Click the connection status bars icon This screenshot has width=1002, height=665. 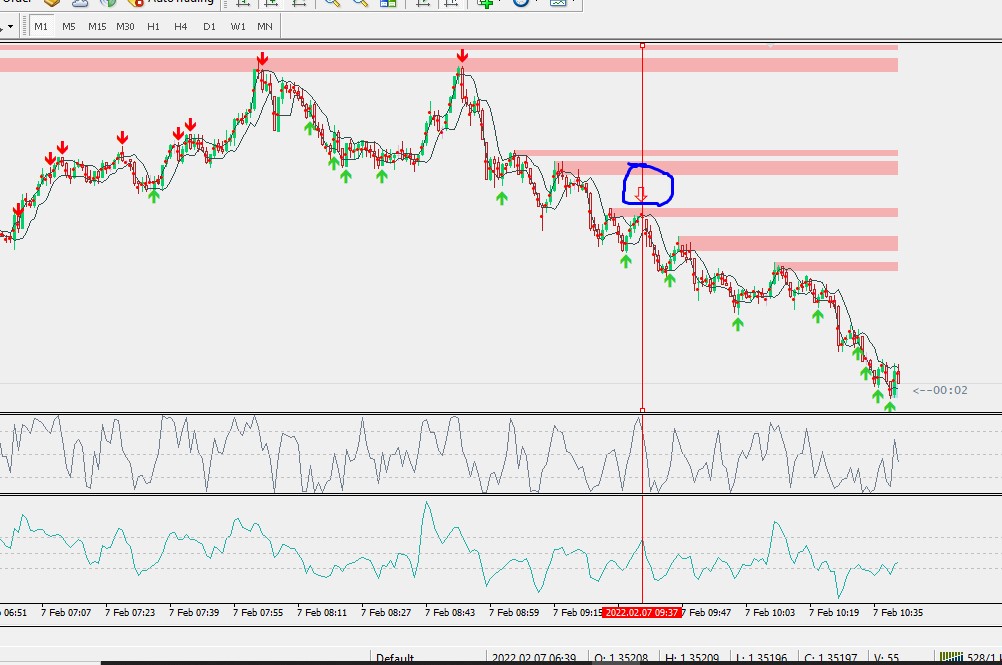[x=951, y=657]
